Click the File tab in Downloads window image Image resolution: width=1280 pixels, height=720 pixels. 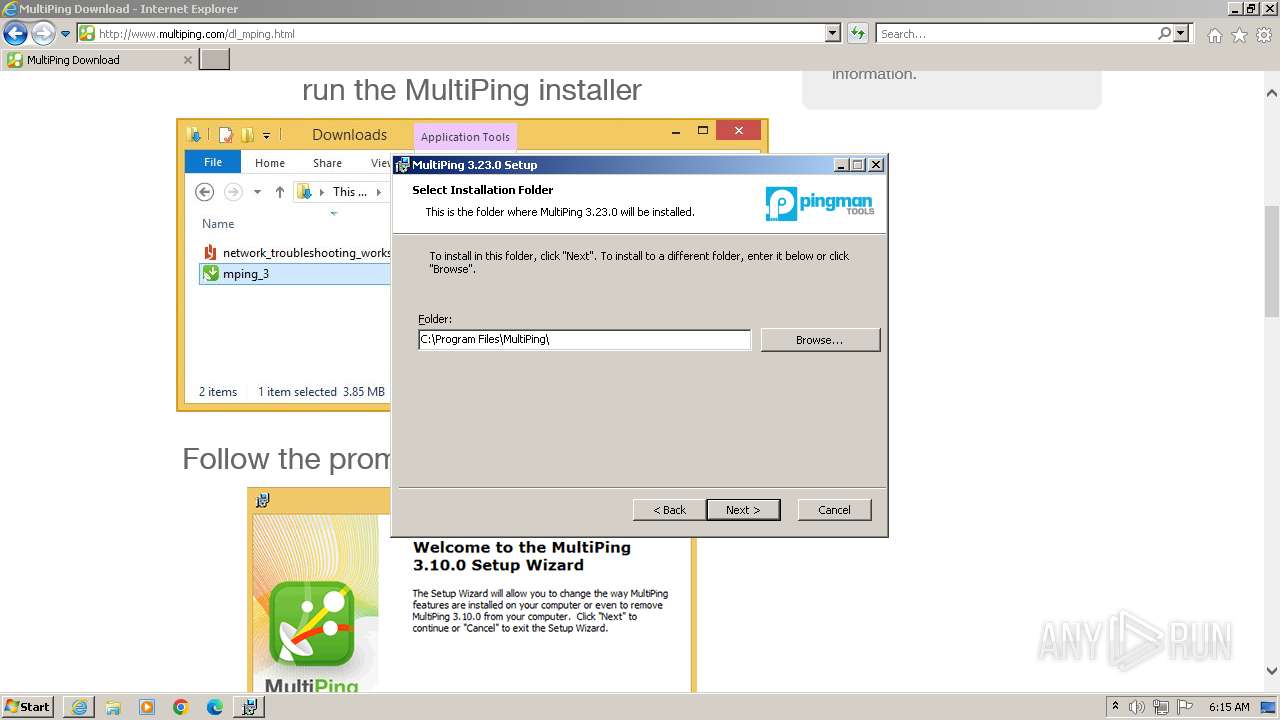pos(213,162)
